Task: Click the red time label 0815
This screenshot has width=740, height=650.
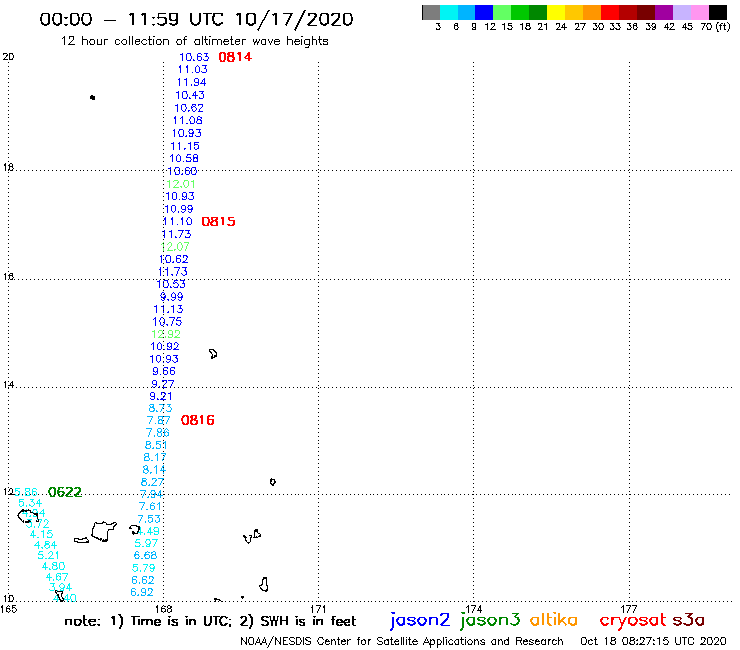Action: (218, 222)
